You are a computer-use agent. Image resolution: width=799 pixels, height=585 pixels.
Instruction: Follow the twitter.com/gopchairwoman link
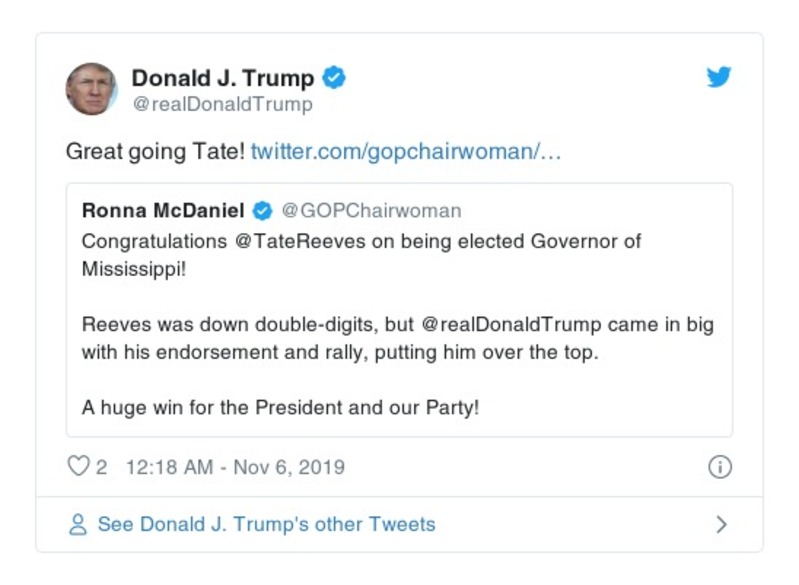click(406, 153)
